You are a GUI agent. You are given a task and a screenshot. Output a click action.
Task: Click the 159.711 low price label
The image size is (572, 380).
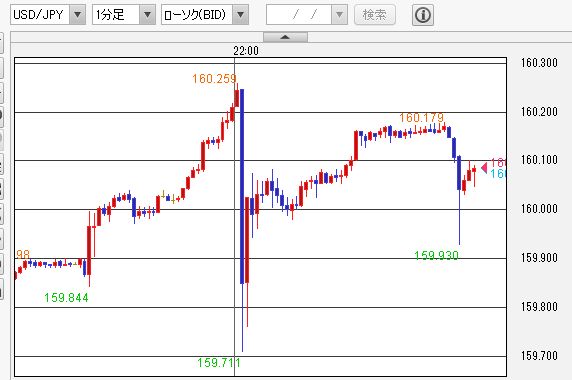[x=219, y=362]
